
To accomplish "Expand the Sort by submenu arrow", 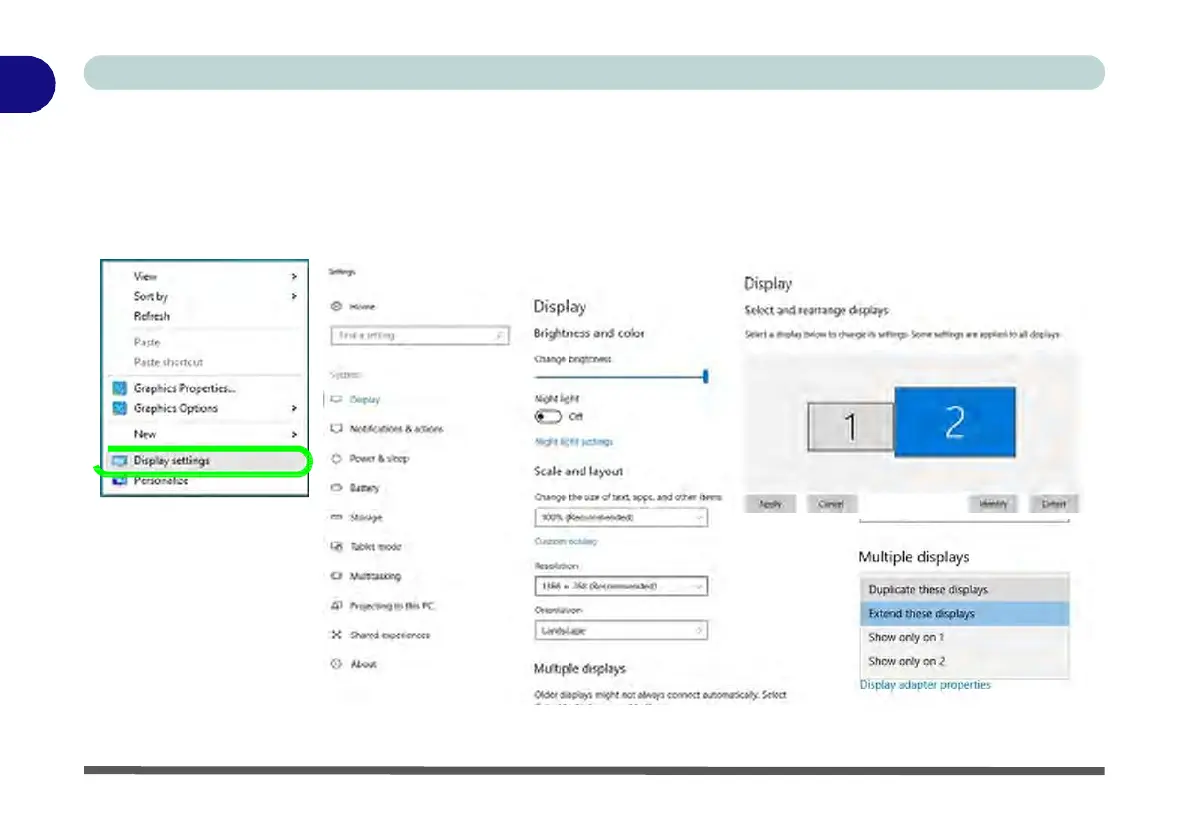I will coord(294,296).
